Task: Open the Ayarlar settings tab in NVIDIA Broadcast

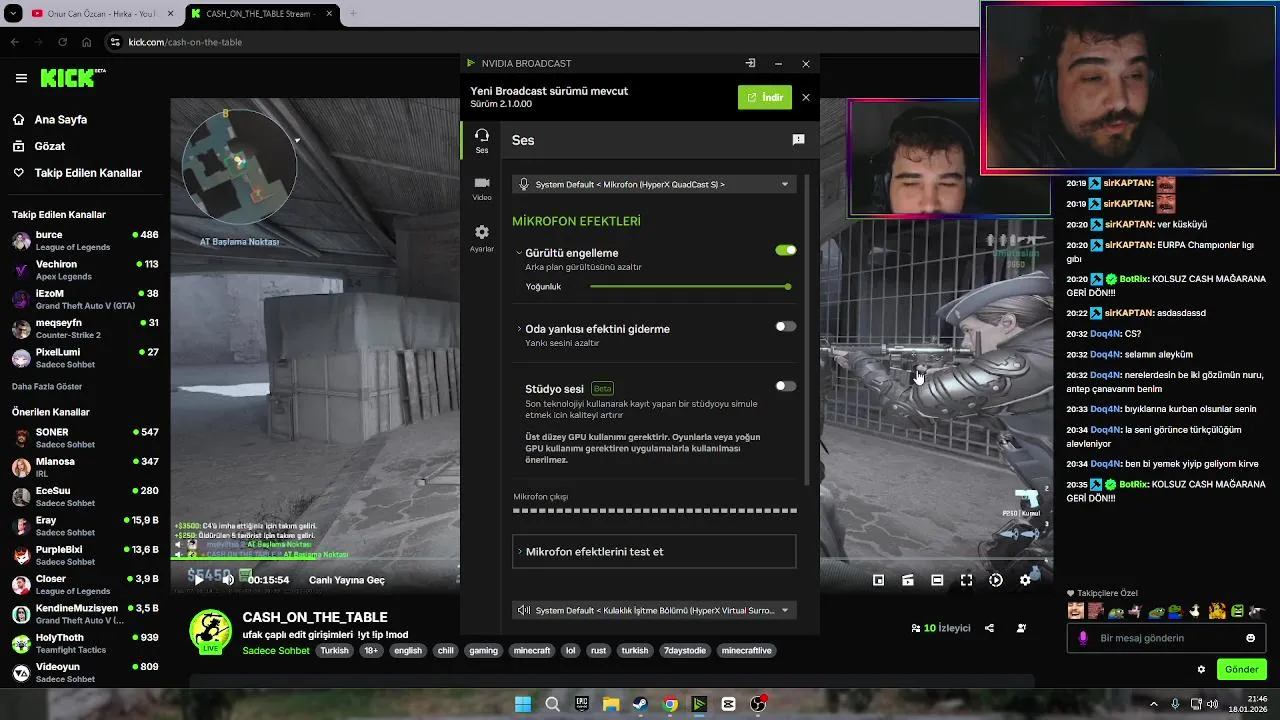Action: point(482,238)
